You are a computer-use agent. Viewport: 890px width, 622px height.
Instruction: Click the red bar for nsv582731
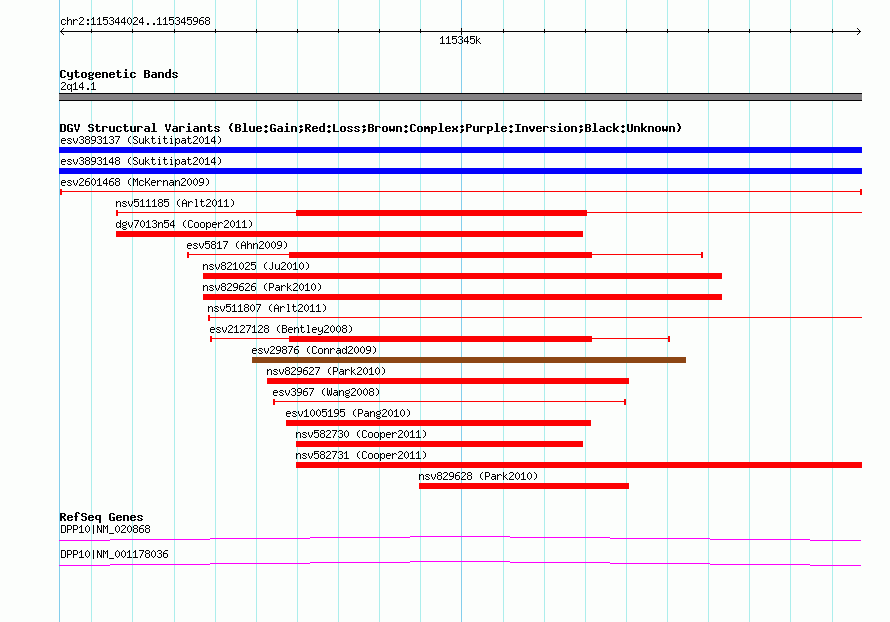(579, 465)
